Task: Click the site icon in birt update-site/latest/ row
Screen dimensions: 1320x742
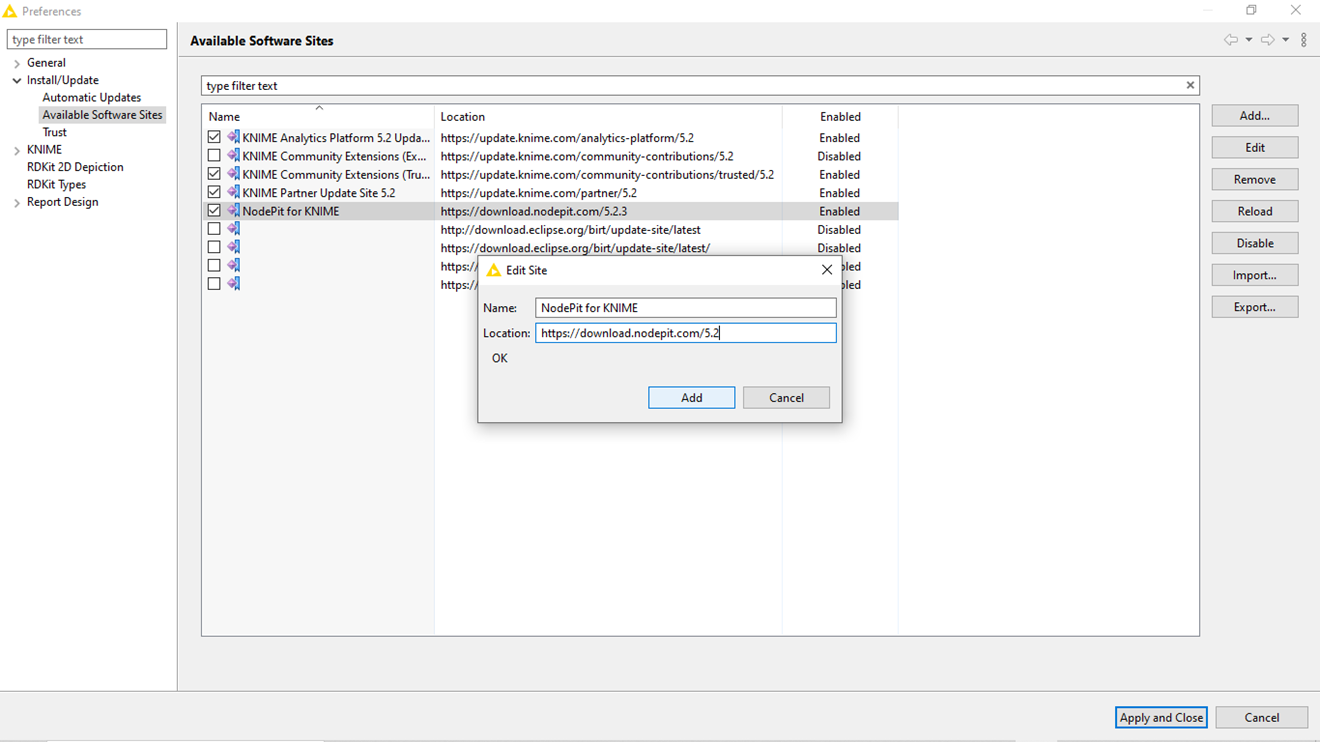Action: 233,247
